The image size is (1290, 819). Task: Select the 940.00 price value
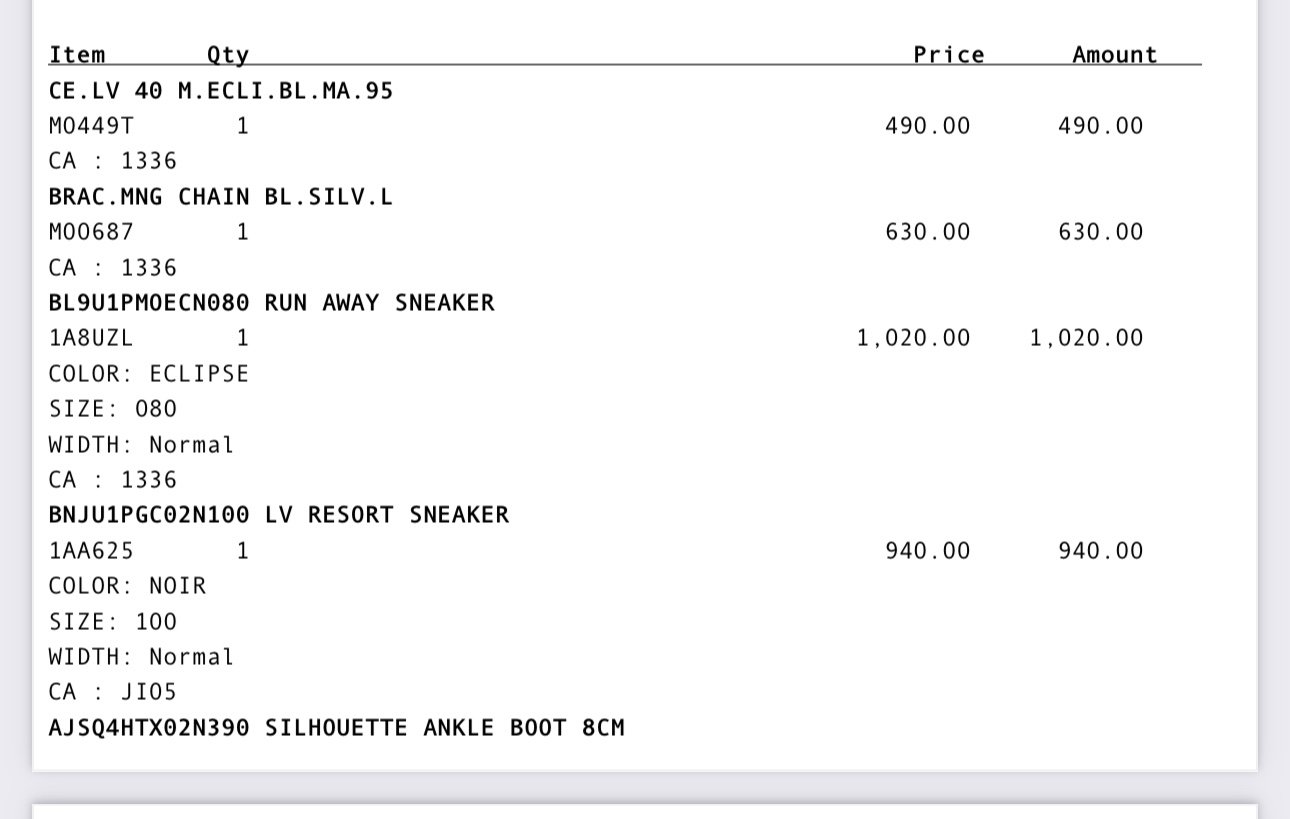coord(928,551)
